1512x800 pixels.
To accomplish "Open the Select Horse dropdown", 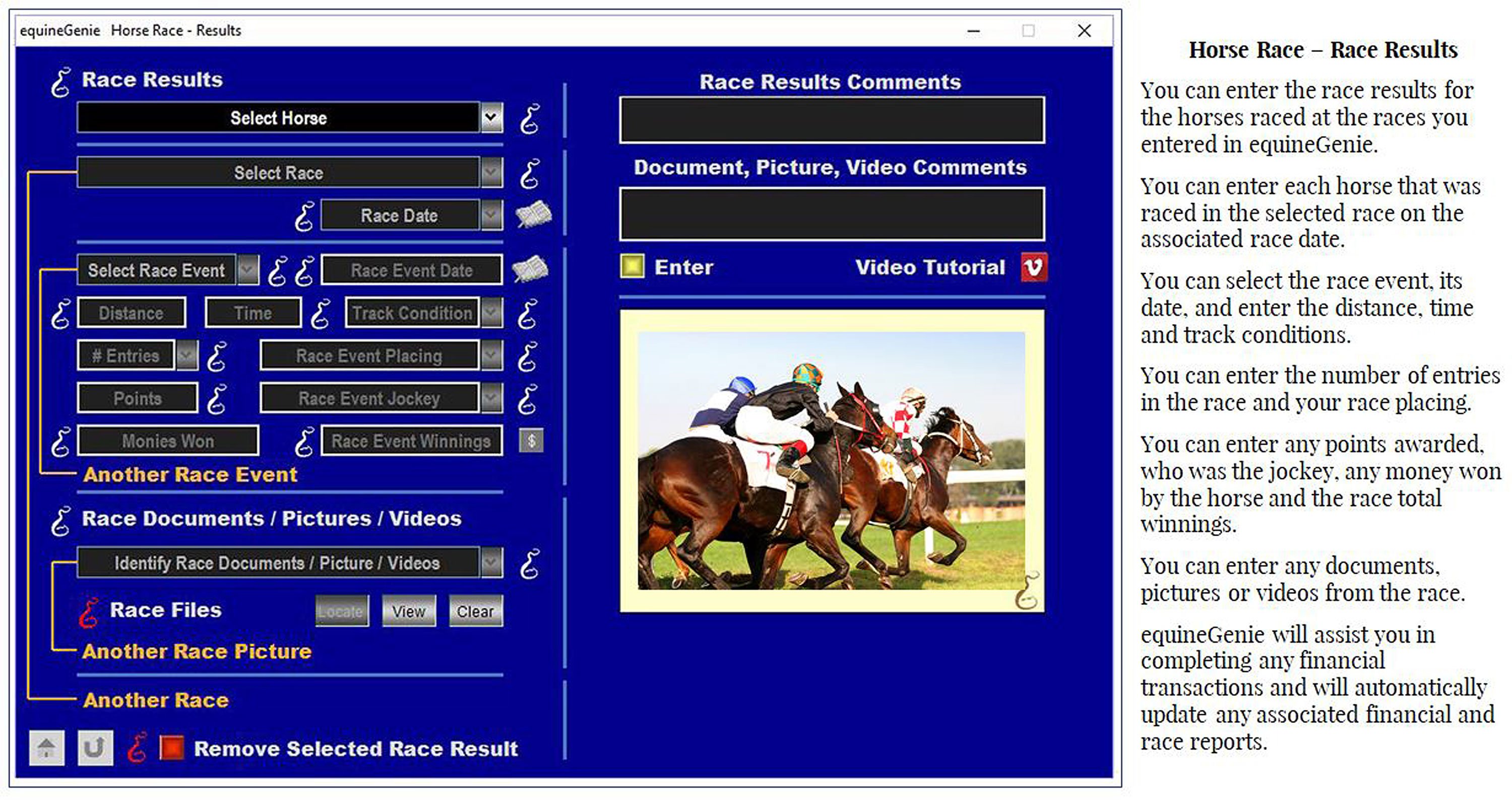I will tap(491, 118).
